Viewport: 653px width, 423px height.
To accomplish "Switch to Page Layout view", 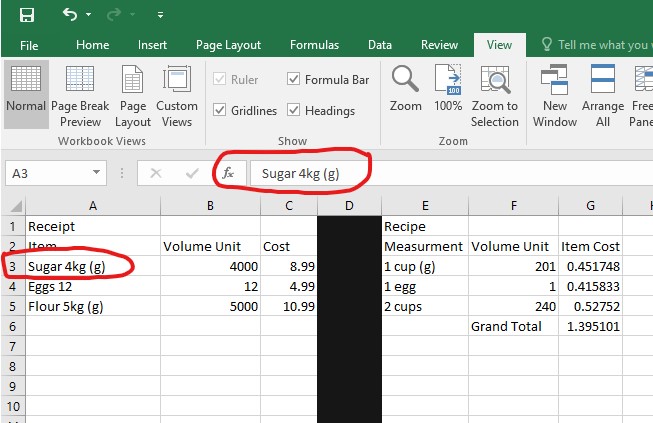I will (x=133, y=96).
